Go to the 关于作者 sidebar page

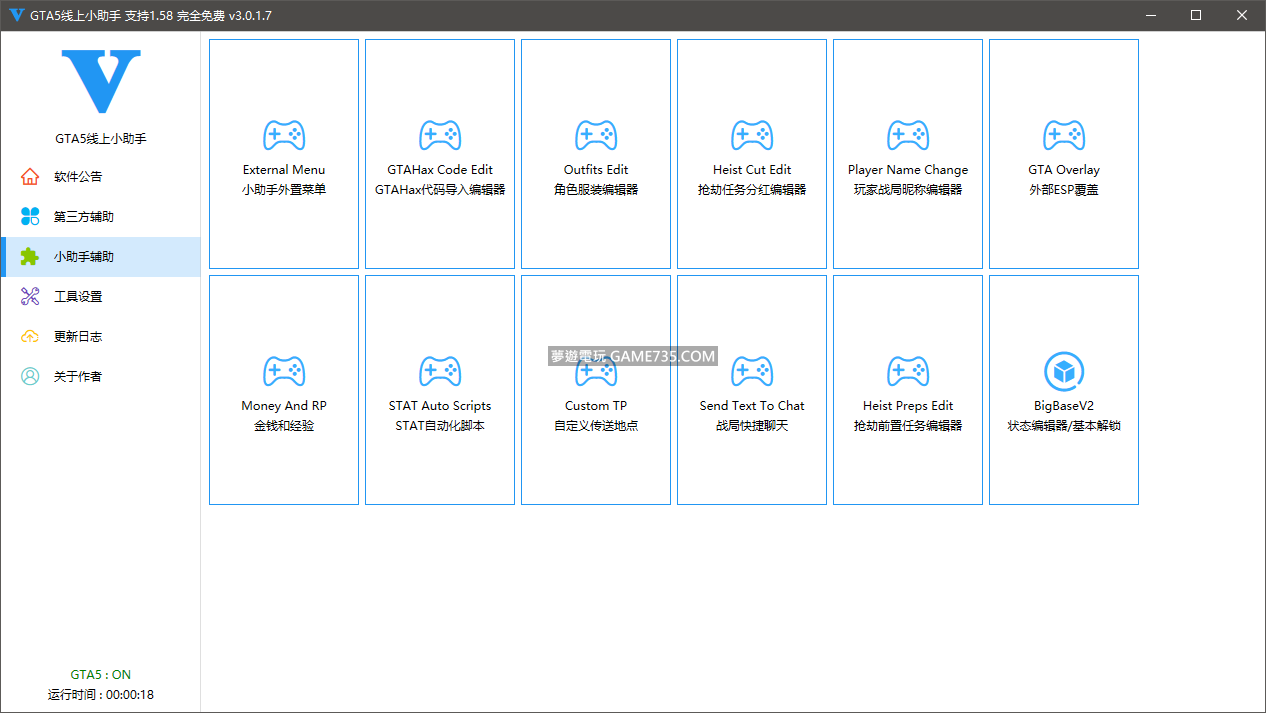(x=78, y=377)
